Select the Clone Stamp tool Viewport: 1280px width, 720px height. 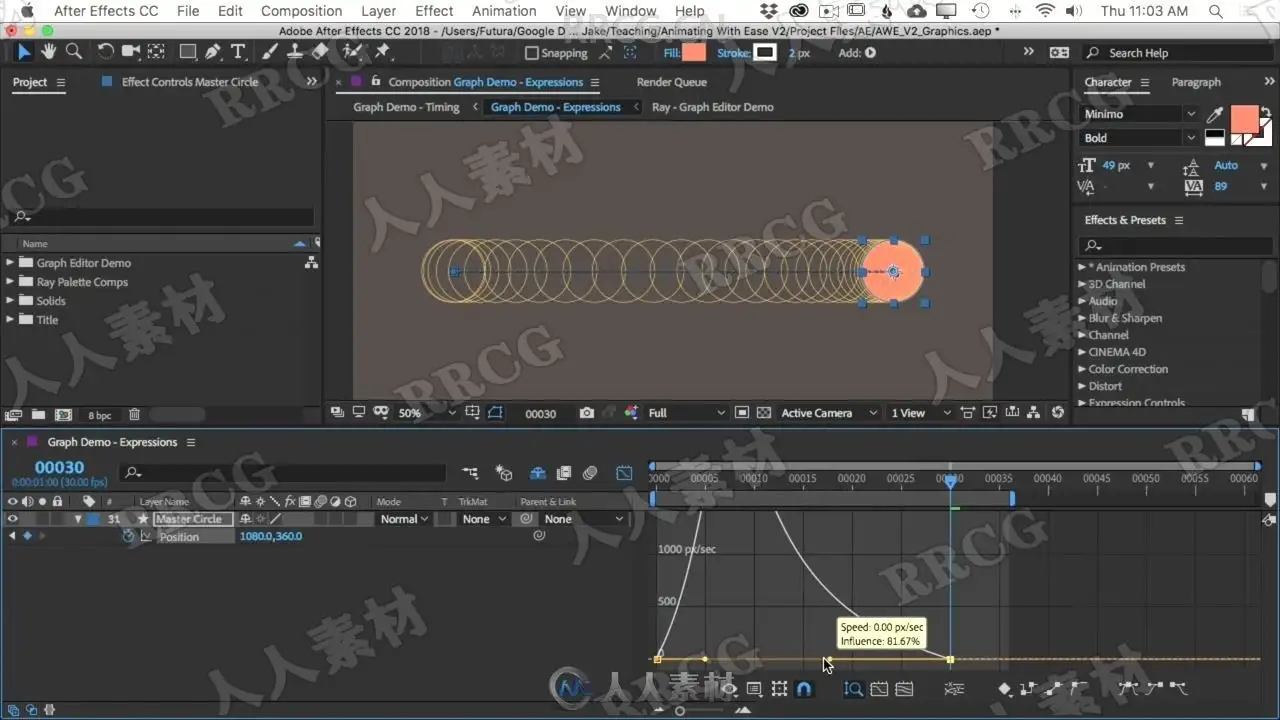(x=295, y=52)
